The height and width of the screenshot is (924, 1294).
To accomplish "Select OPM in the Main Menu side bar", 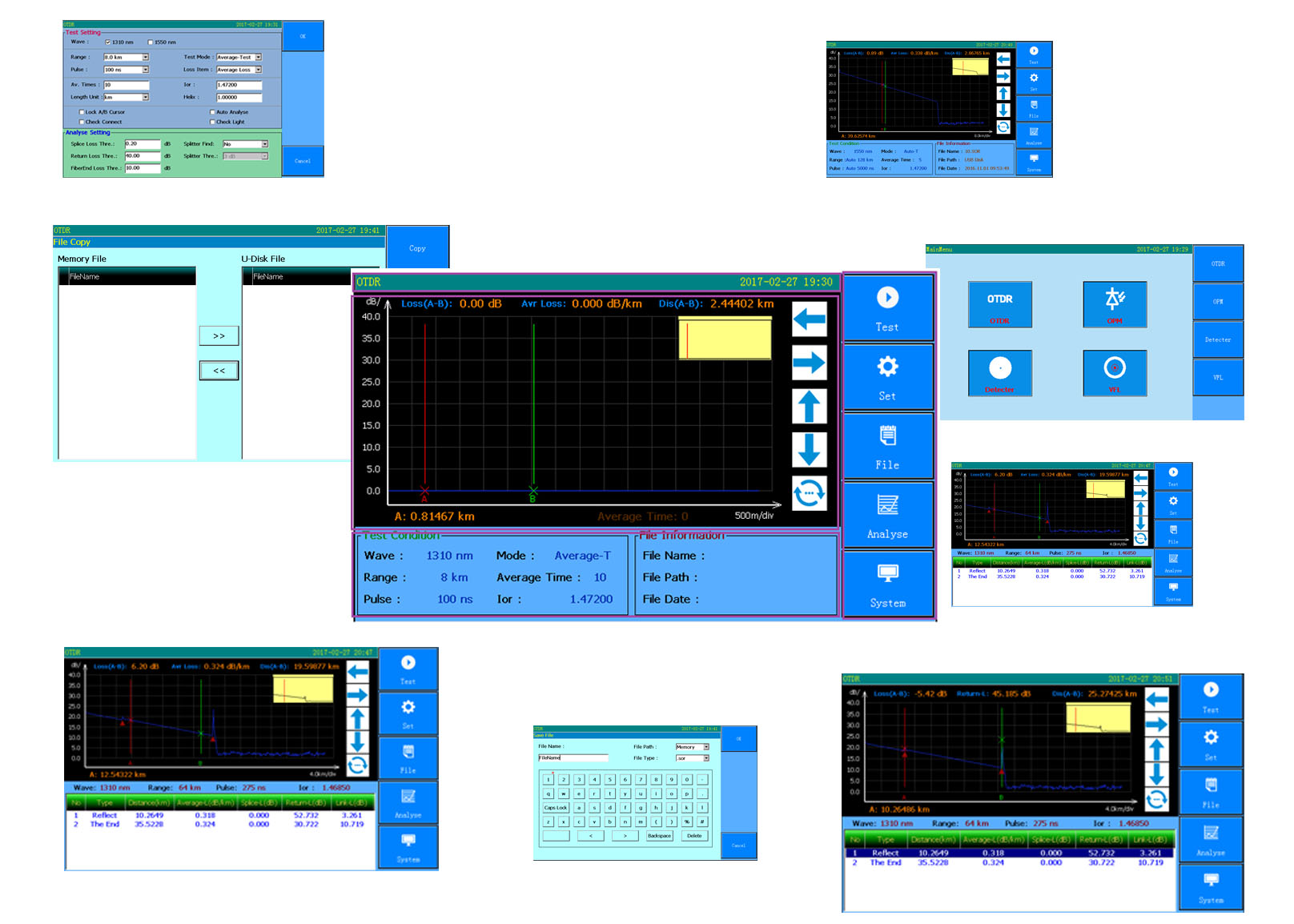I will (1218, 302).
